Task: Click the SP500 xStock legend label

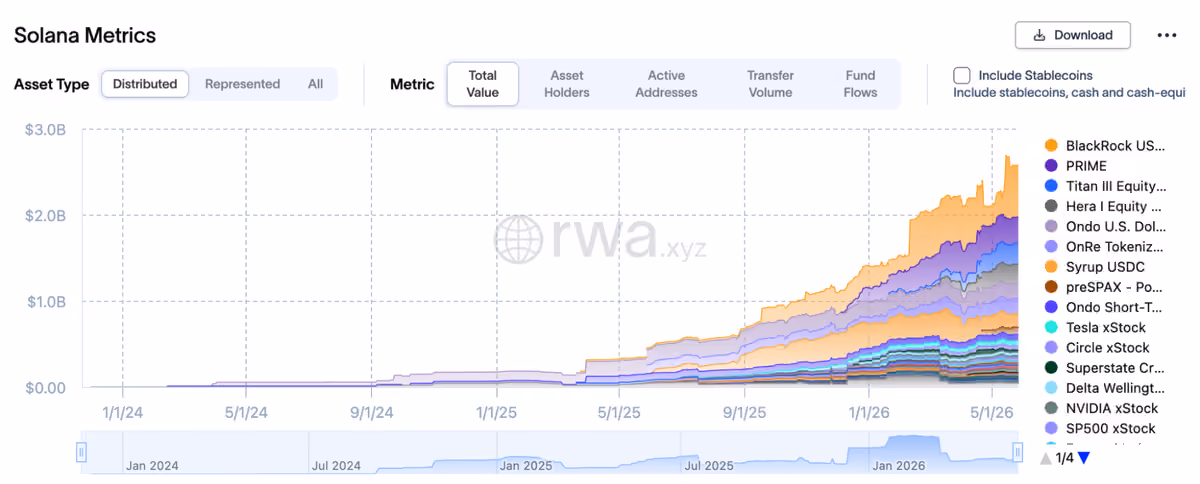Action: pyautogui.click(x=1110, y=428)
